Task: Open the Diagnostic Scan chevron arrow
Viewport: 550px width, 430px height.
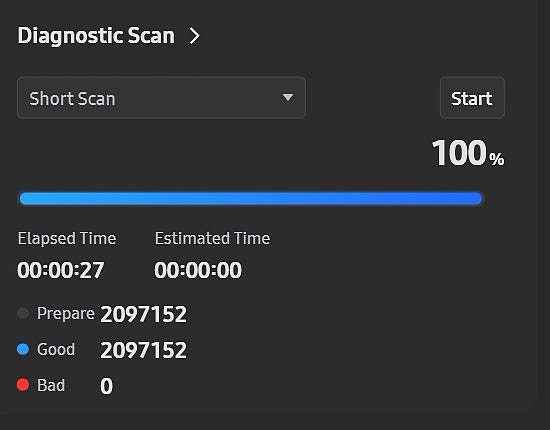Action: click(194, 36)
